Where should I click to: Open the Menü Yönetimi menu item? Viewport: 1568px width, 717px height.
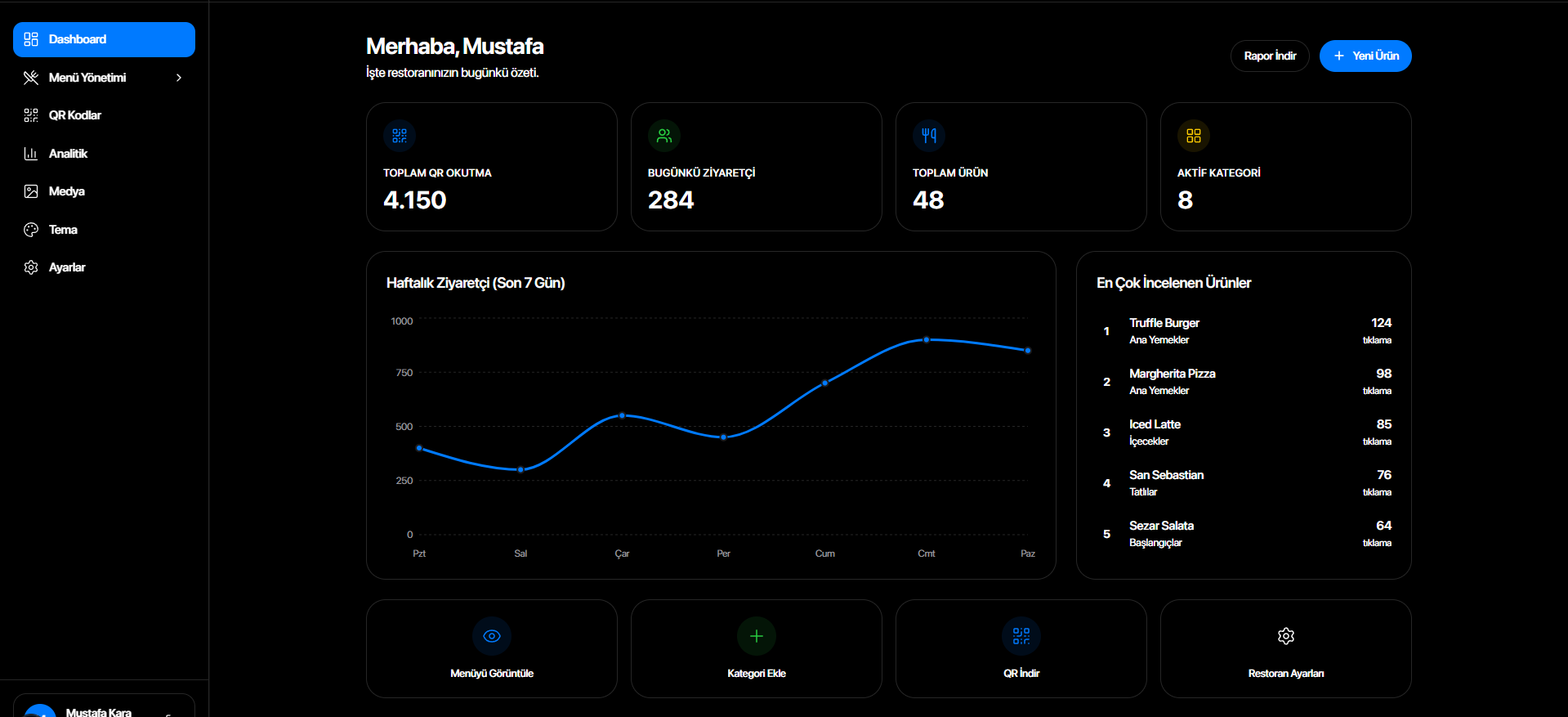point(104,78)
